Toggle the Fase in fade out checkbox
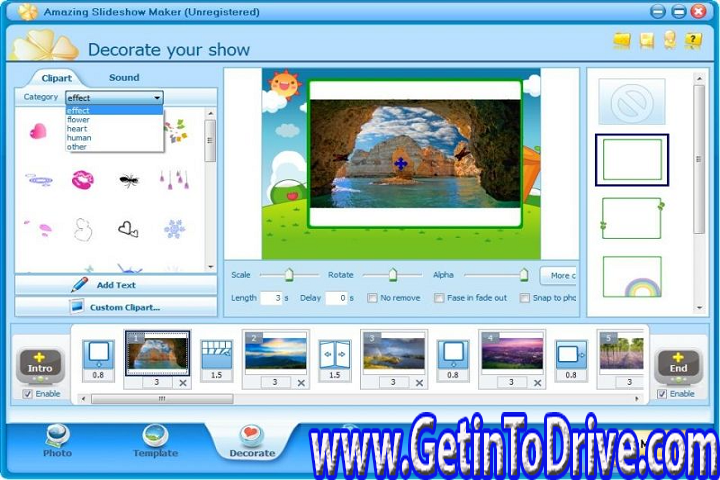 (x=439, y=298)
